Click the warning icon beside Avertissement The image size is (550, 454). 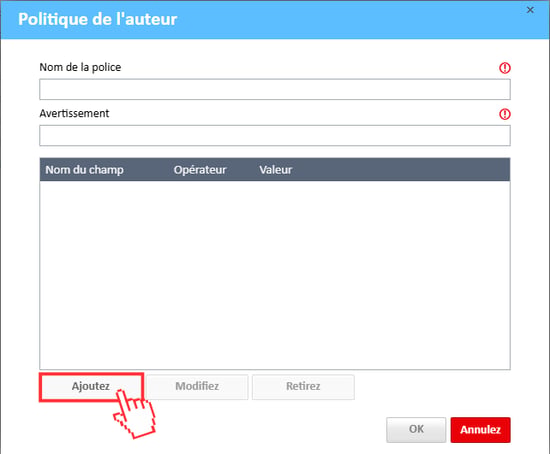tap(505, 114)
